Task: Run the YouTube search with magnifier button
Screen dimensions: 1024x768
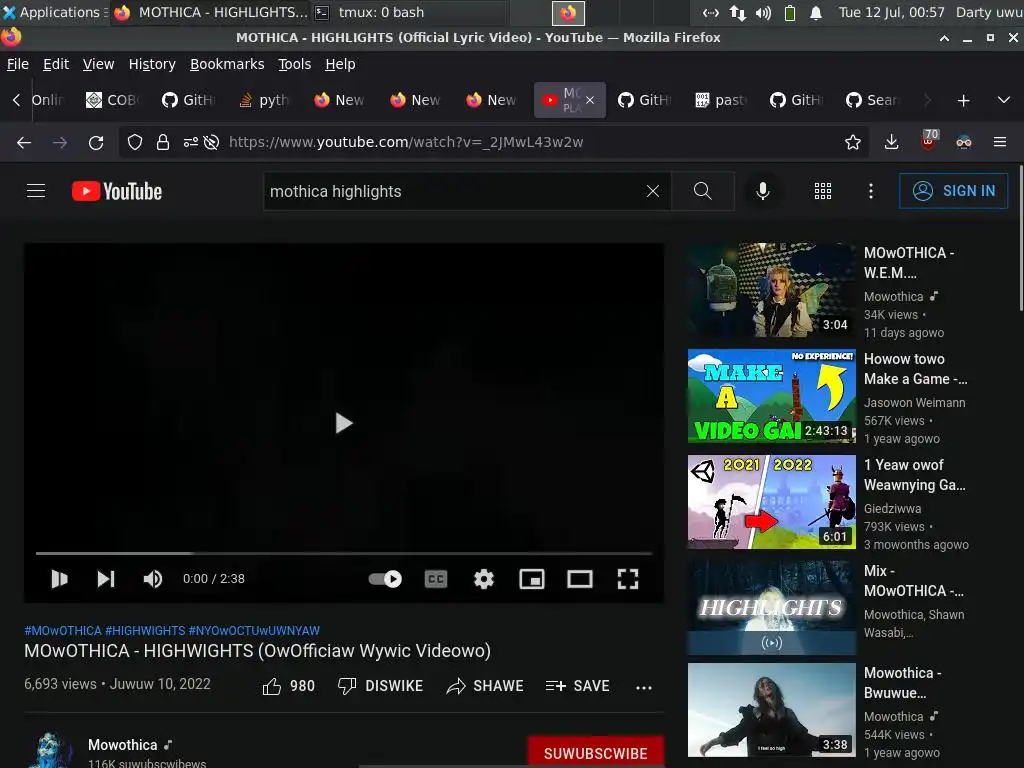Action: [703, 191]
